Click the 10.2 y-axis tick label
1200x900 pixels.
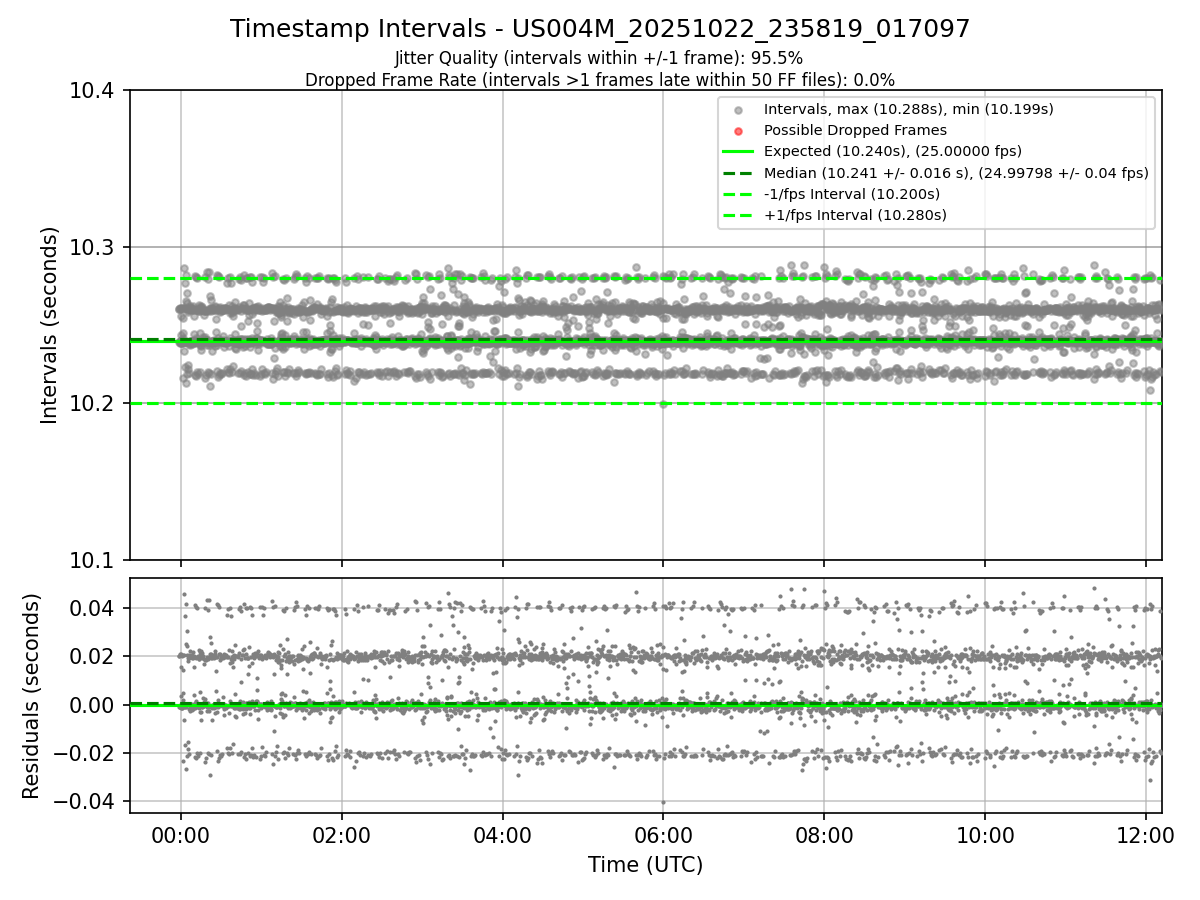pos(94,404)
